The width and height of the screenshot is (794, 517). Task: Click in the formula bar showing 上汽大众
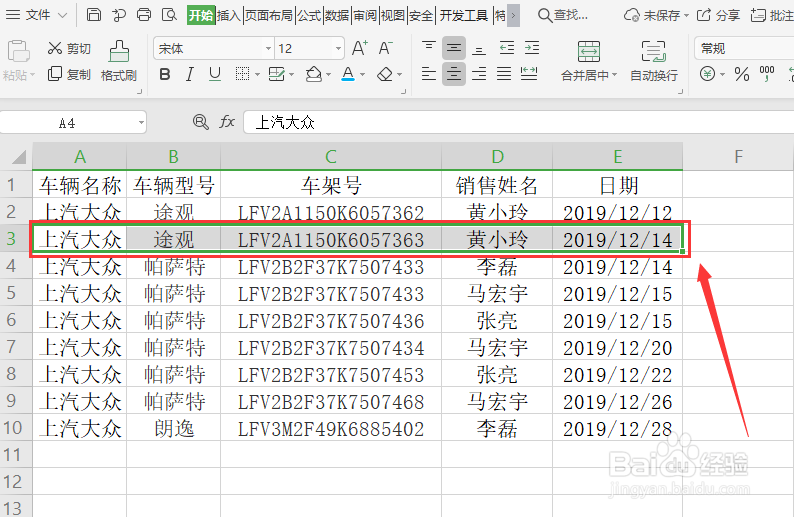pyautogui.click(x=519, y=122)
